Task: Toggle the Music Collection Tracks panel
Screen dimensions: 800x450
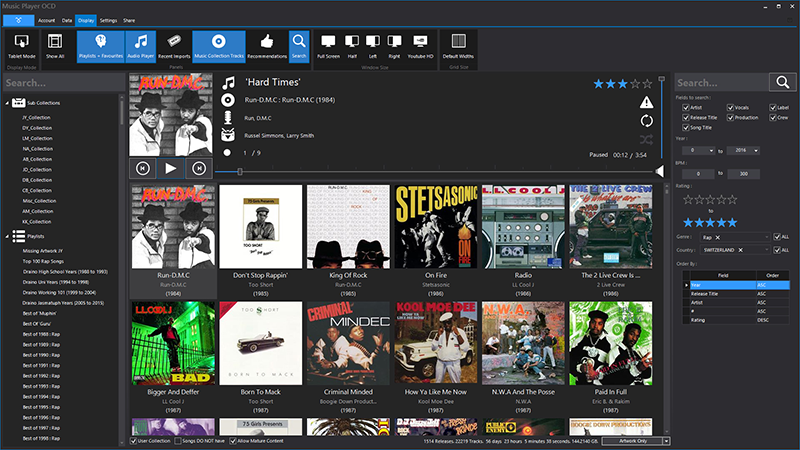Action: tap(219, 46)
